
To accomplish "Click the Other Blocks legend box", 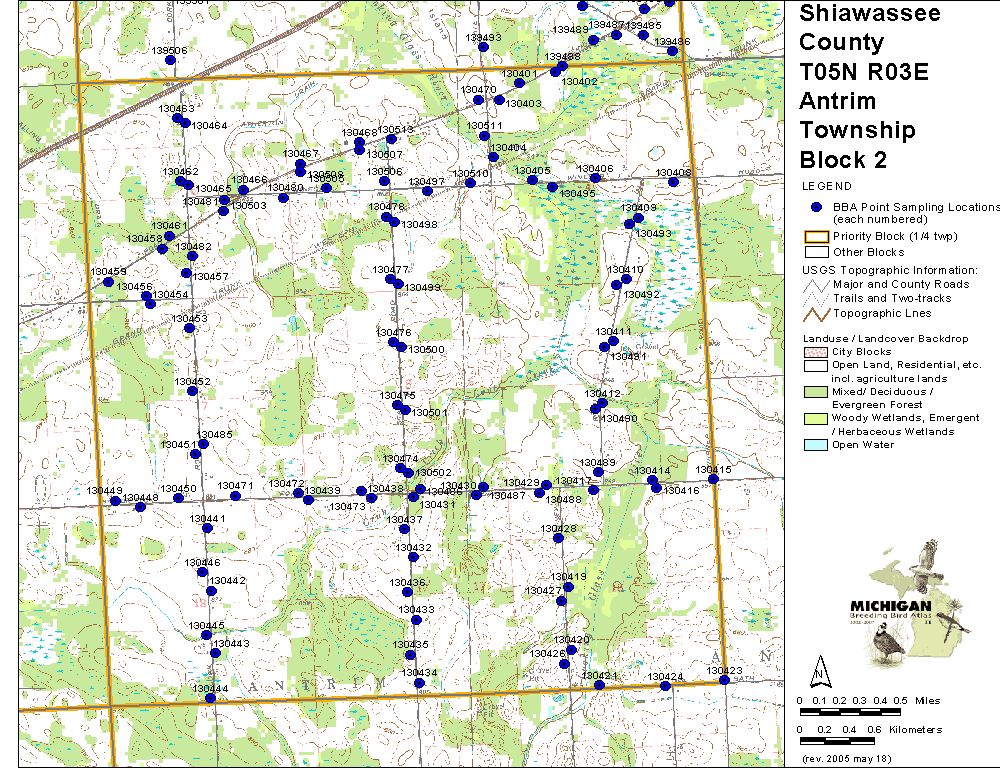I will coord(814,252).
